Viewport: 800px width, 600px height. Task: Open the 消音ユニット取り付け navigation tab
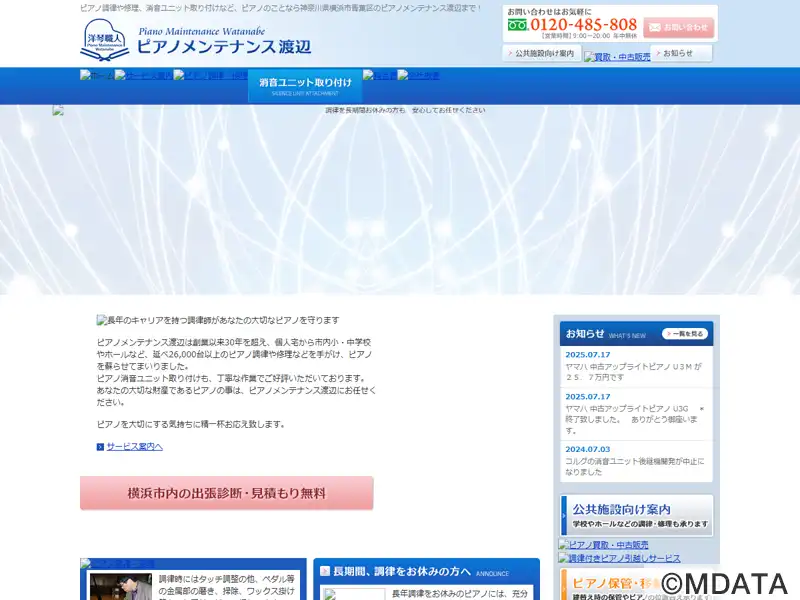point(305,85)
